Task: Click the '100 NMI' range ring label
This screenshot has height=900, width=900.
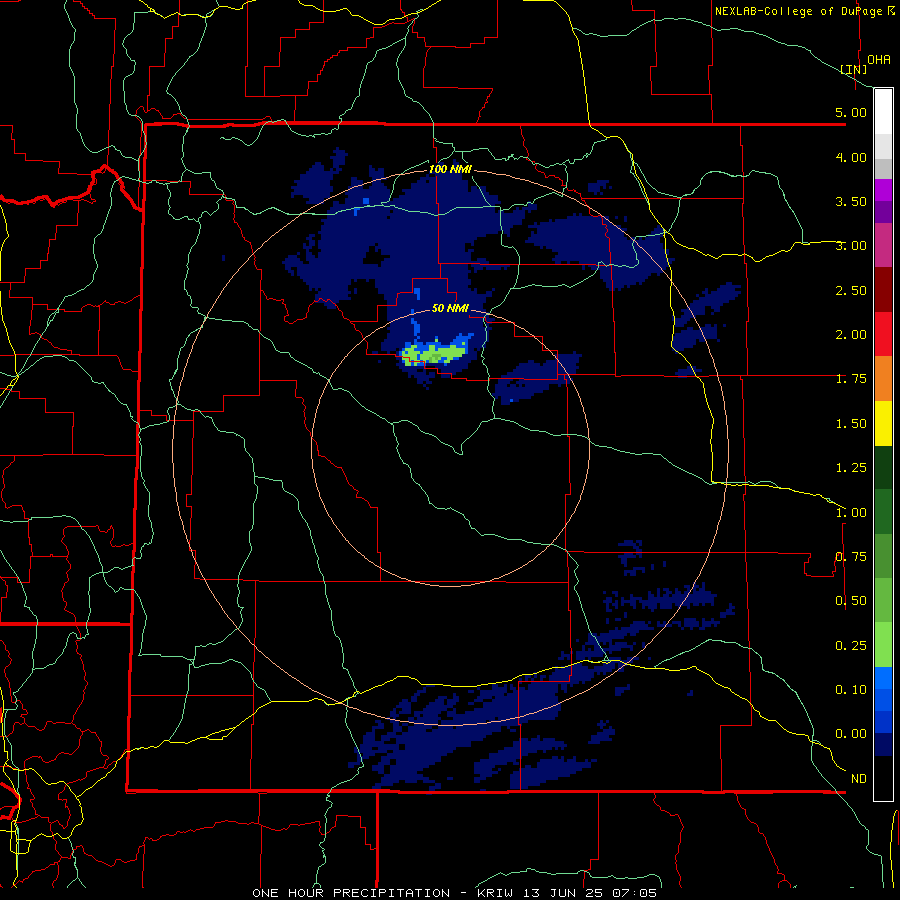Action: pyautogui.click(x=450, y=169)
